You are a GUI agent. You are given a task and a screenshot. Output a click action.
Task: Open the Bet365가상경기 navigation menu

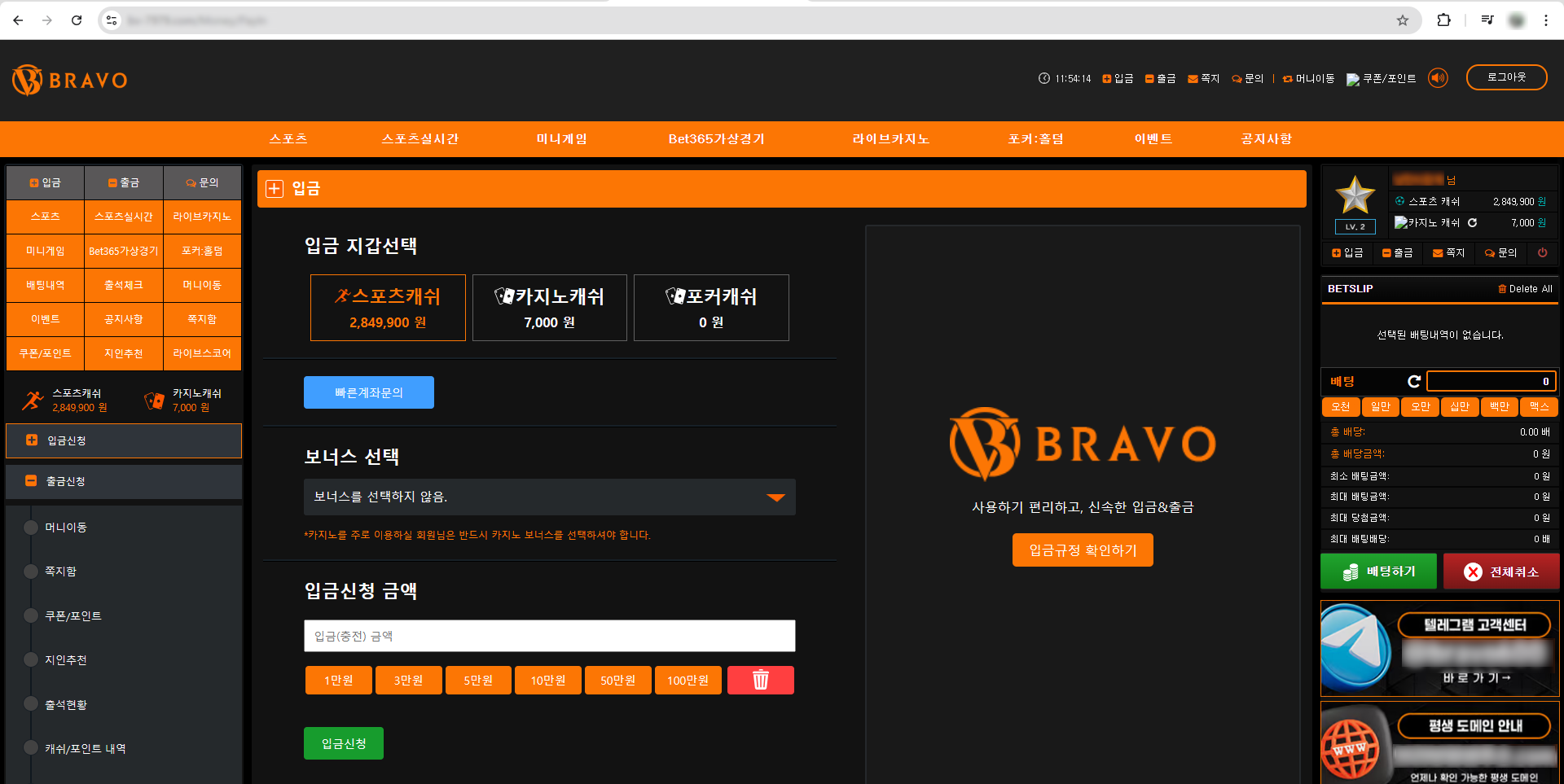tap(717, 139)
